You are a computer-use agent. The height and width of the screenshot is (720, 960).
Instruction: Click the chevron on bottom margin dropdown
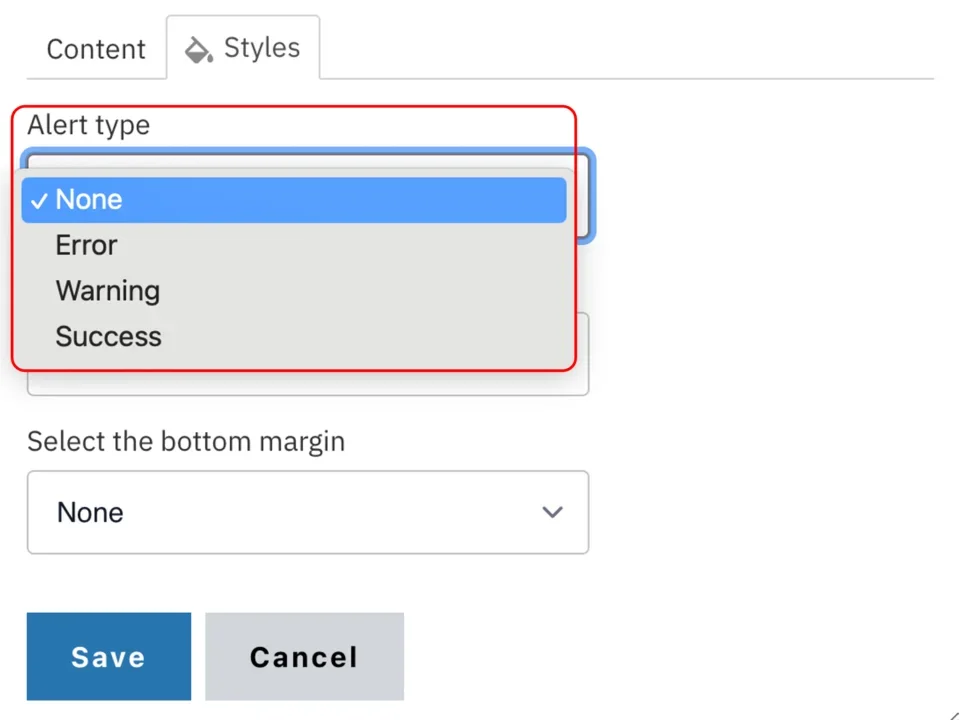[552, 512]
